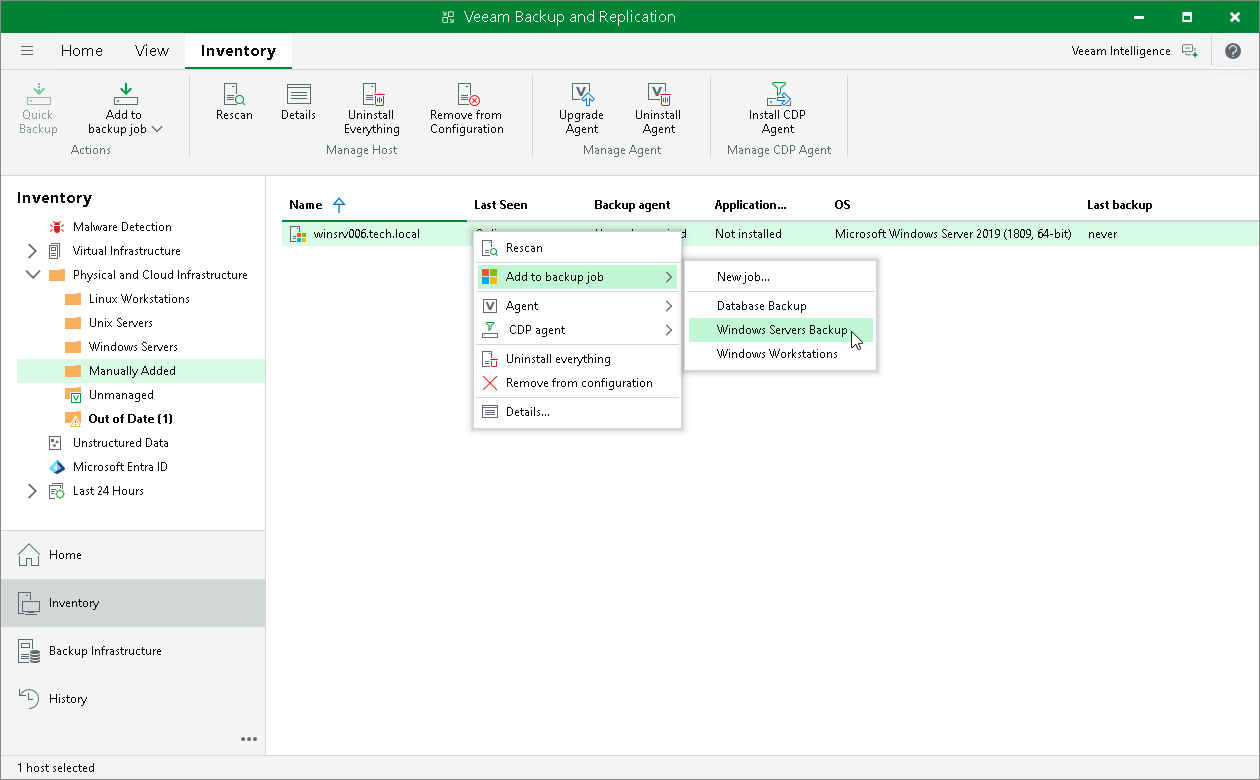The width and height of the screenshot is (1260, 780).
Task: Click Uninstall Everything in the ribbon
Action: [372, 94]
